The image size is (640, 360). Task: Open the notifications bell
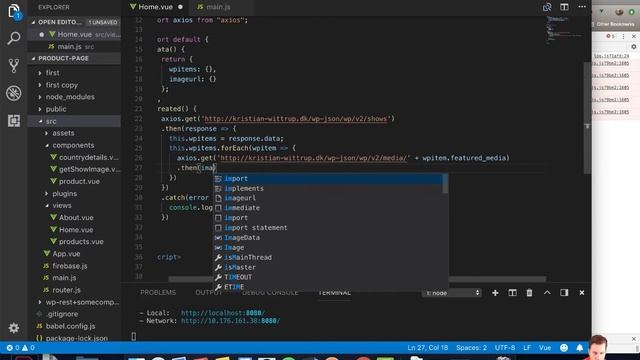click(580, 348)
